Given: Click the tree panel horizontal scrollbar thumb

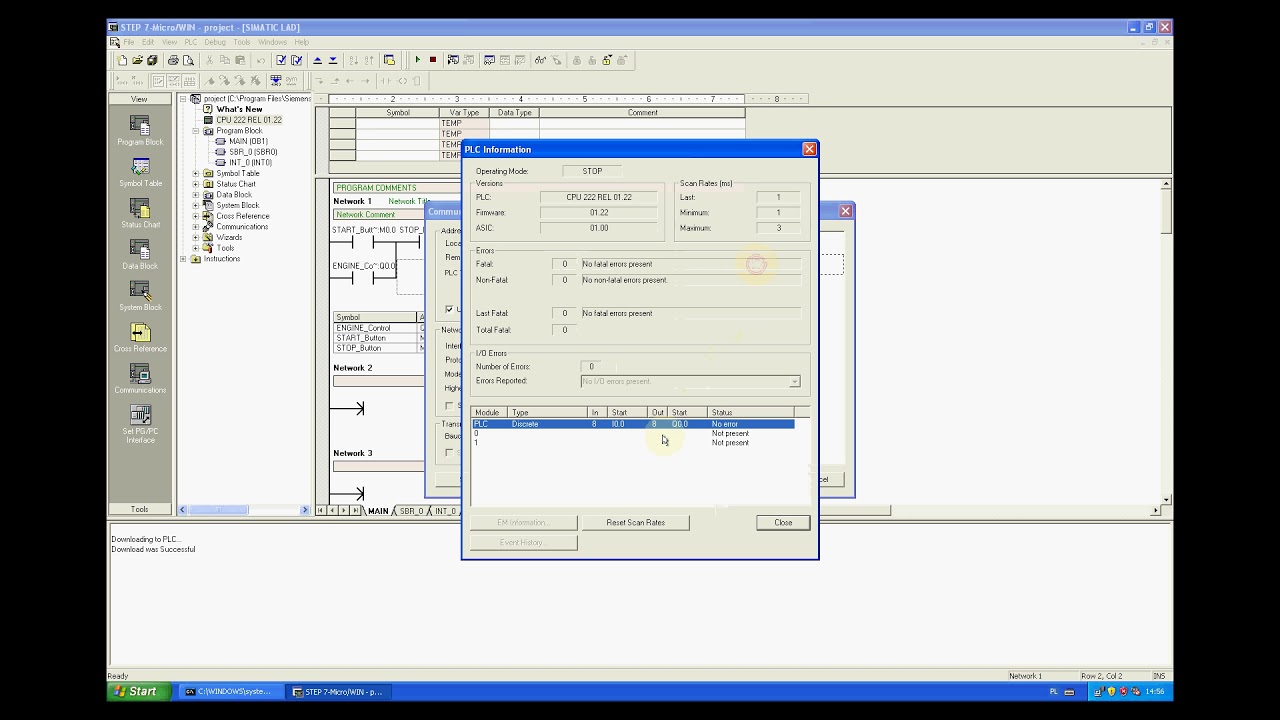Looking at the screenshot, I should [x=218, y=510].
